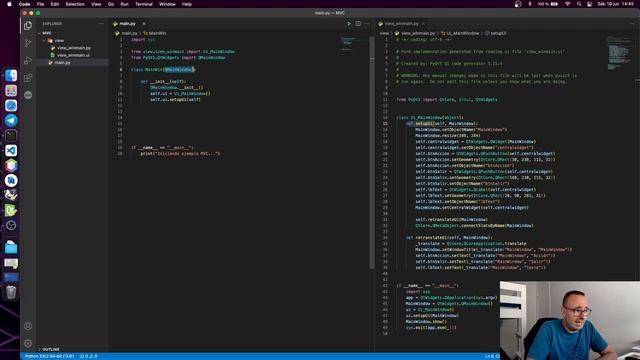Screen dimensions: 640x360
Task: Open Visual Studio Code from the Dock
Action: [11, 151]
